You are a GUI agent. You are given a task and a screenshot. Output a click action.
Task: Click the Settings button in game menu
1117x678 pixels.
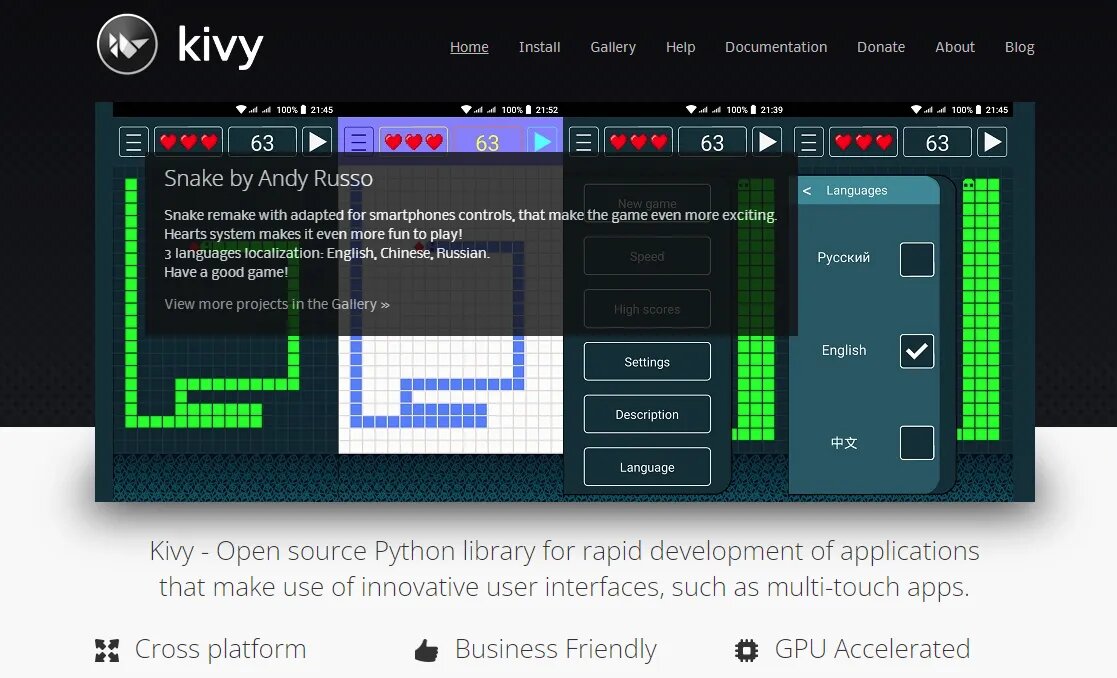click(647, 362)
